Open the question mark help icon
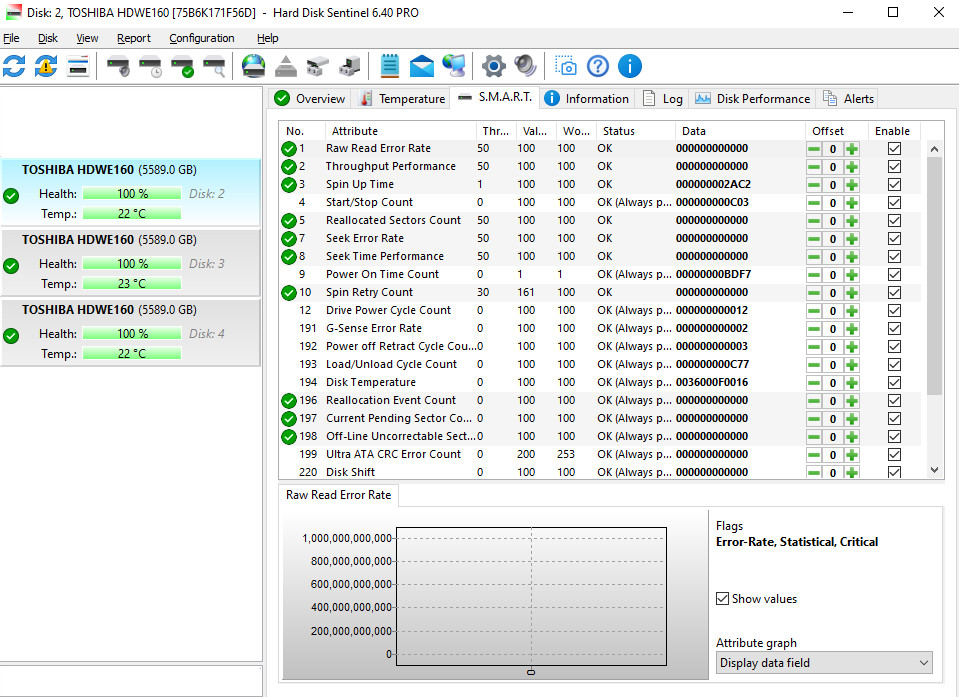This screenshot has width=959, height=697. pyautogui.click(x=598, y=66)
